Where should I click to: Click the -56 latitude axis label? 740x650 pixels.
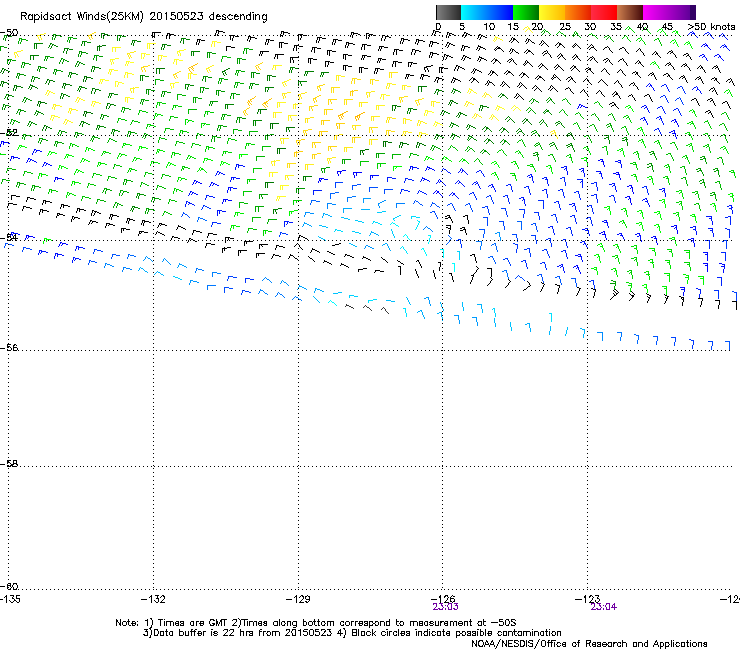[9, 348]
